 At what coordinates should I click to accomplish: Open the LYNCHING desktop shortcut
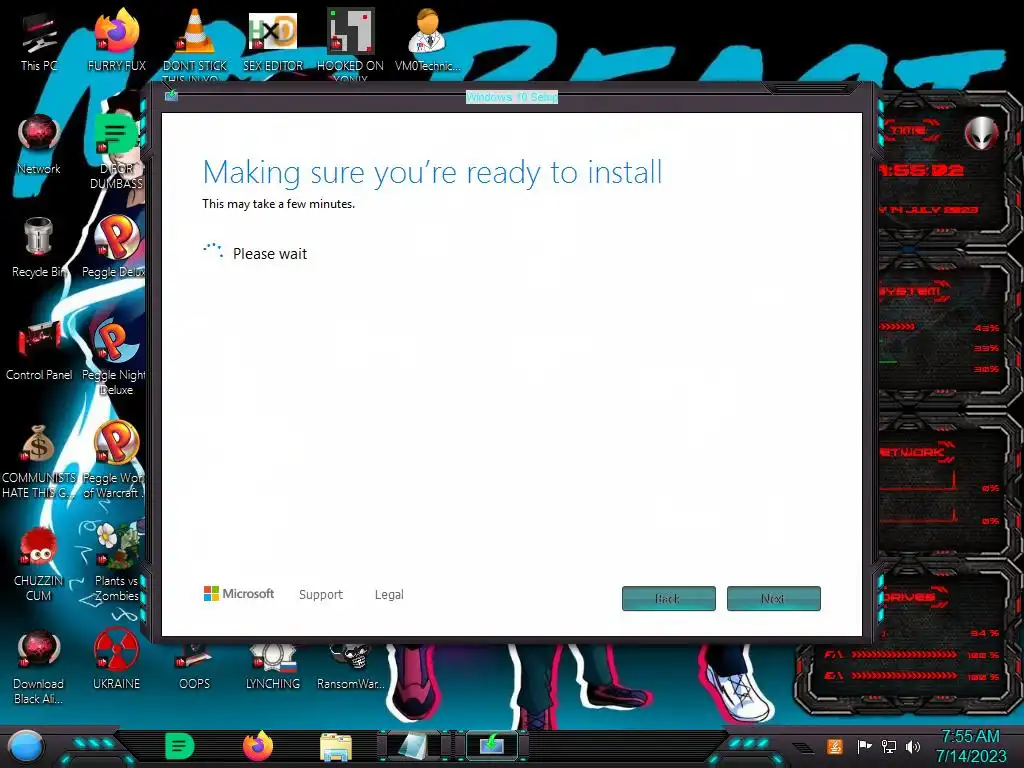tap(273, 667)
